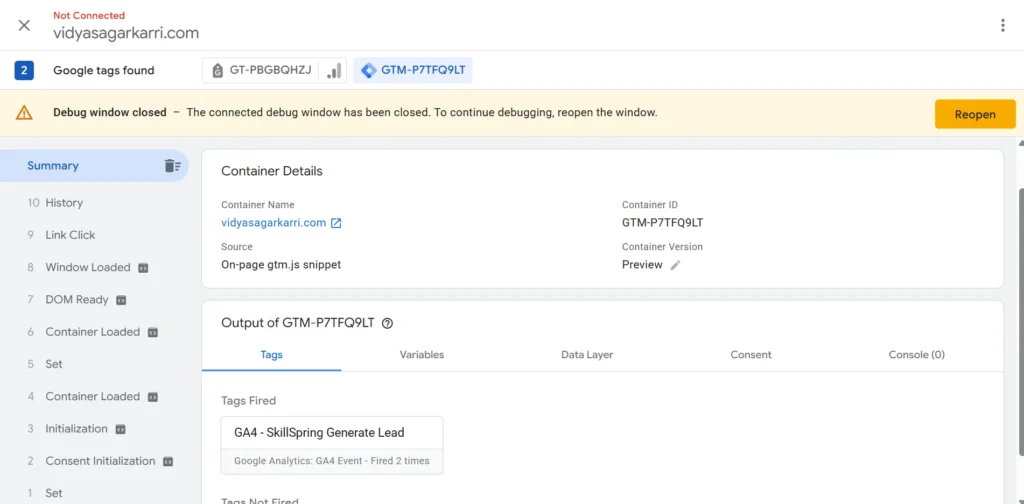Viewport: 1024px width, 504px height.
Task: Click the help icon next to Output of GTM-P7TFQ9LT
Action: (387, 323)
